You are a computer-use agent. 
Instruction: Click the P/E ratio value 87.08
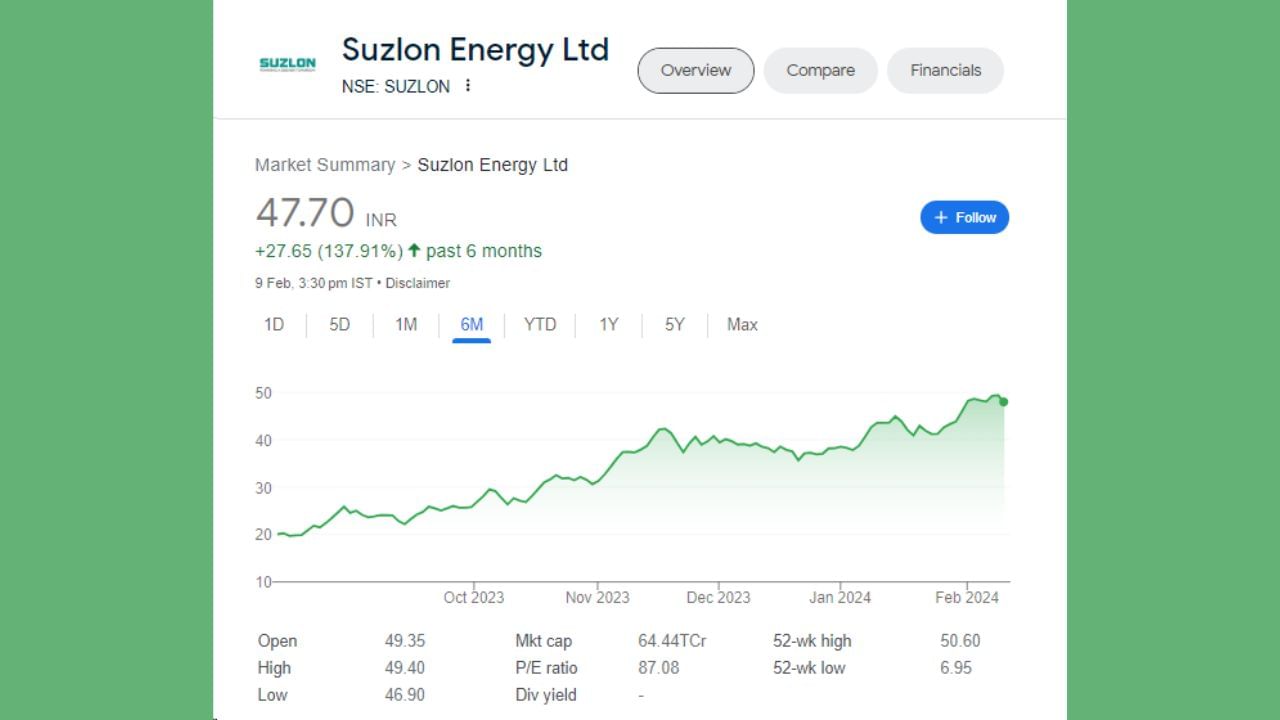658,668
